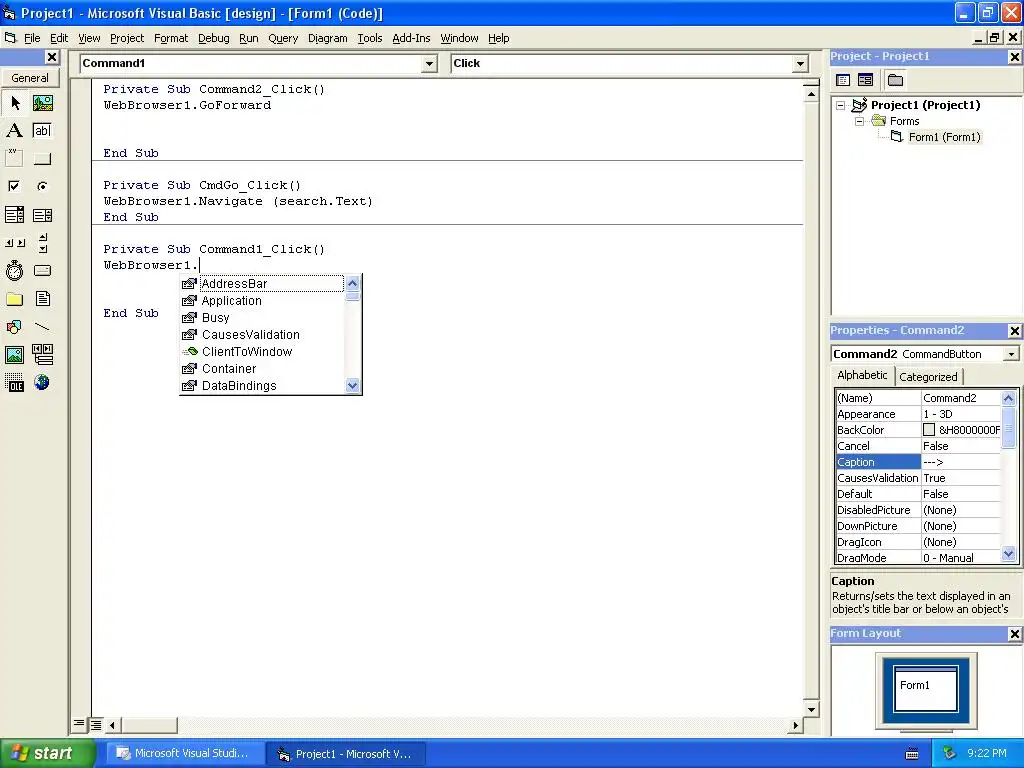Viewport: 1024px width, 768px height.
Task: Select the Timer control tool
Action: pyautogui.click(x=15, y=270)
